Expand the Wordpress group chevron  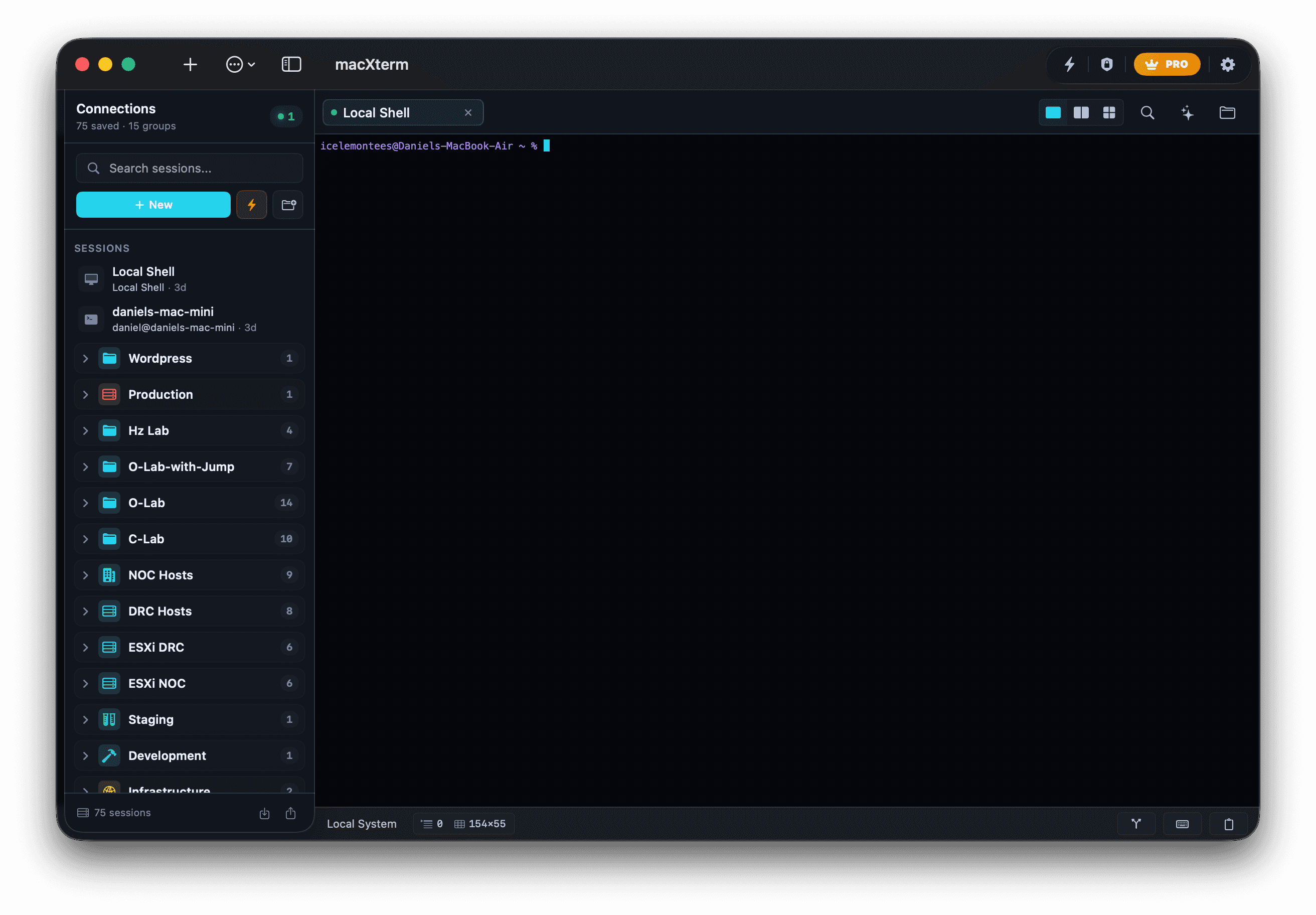click(x=85, y=358)
